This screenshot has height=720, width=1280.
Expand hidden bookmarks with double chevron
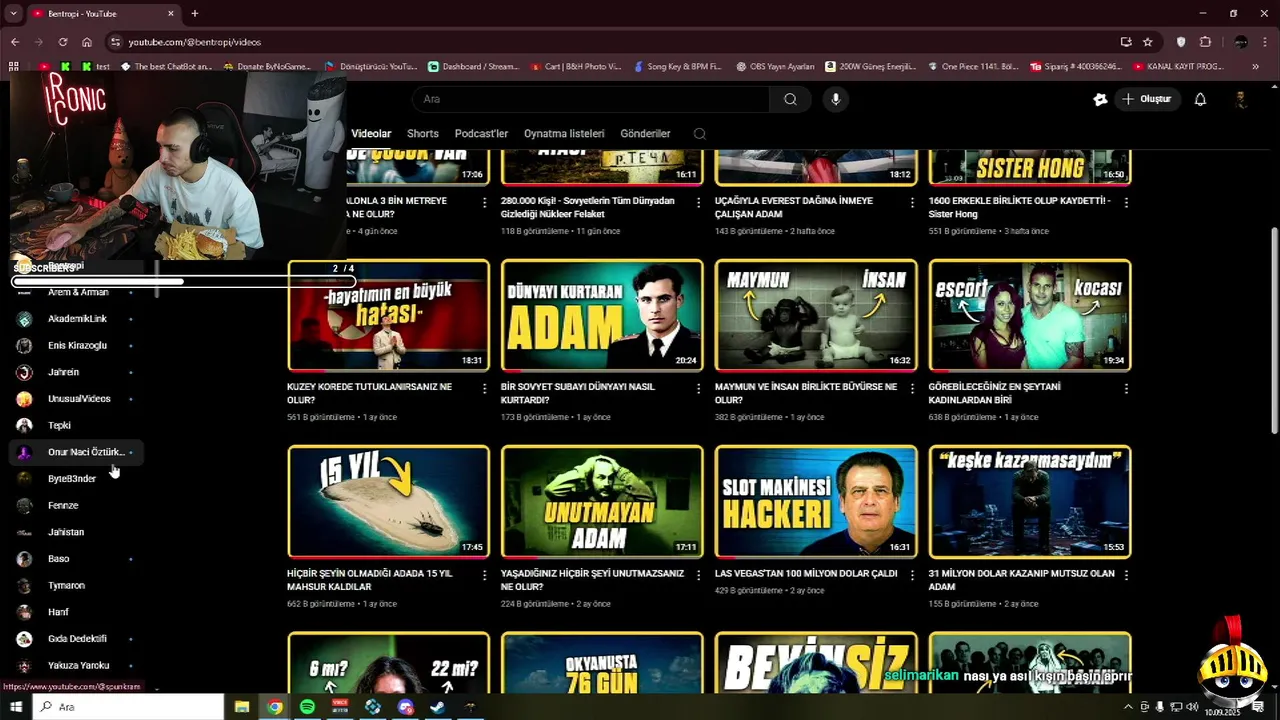click(1255, 67)
